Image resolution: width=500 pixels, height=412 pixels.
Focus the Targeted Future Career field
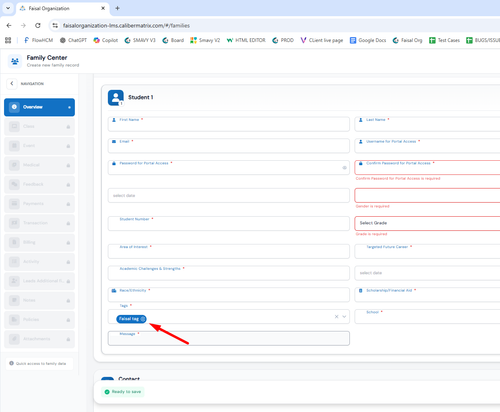427,251
